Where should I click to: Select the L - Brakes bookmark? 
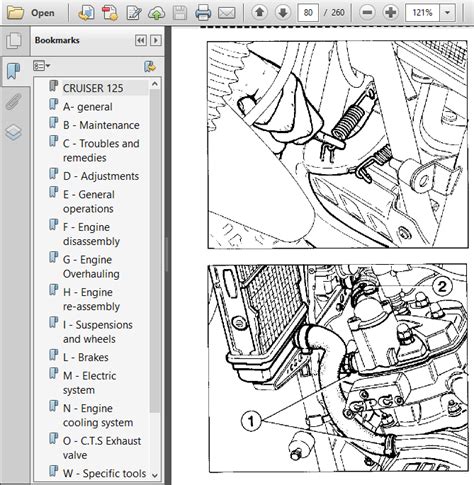click(x=85, y=357)
